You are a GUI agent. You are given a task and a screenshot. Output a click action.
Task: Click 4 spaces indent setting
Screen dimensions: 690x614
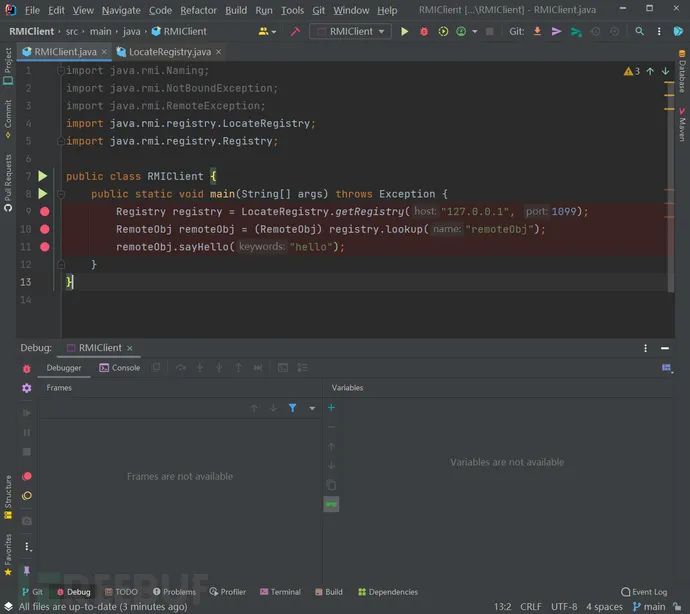604,607
